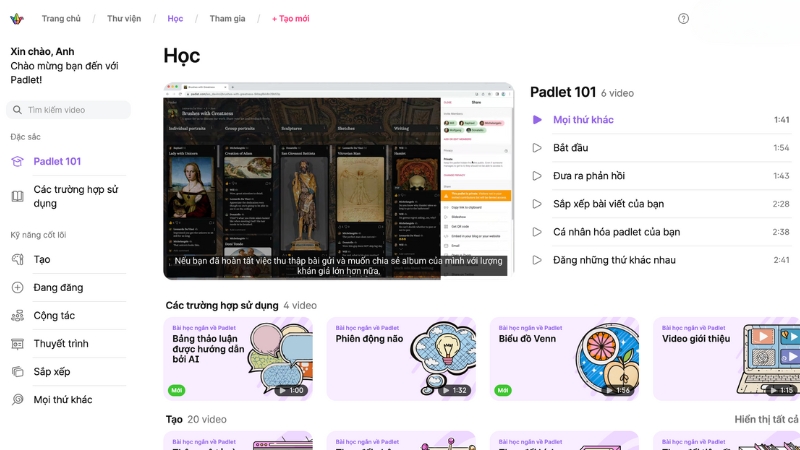Image resolution: width=800 pixels, height=450 pixels.
Task: Play the Bắt đầu playlist title
Action: [x=570, y=147]
